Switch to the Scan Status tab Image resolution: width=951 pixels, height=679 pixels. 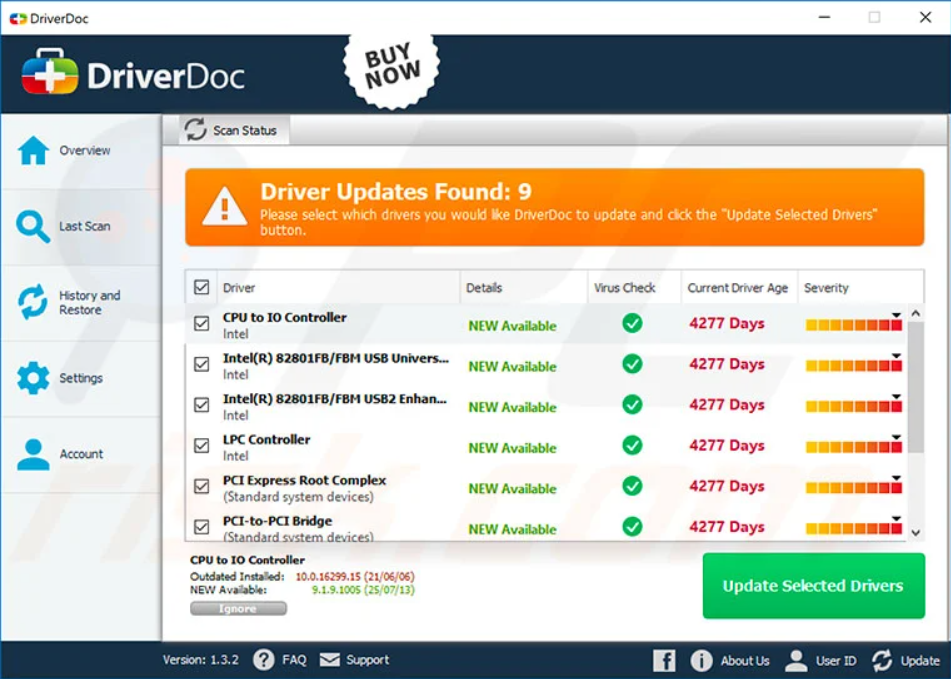pyautogui.click(x=234, y=130)
